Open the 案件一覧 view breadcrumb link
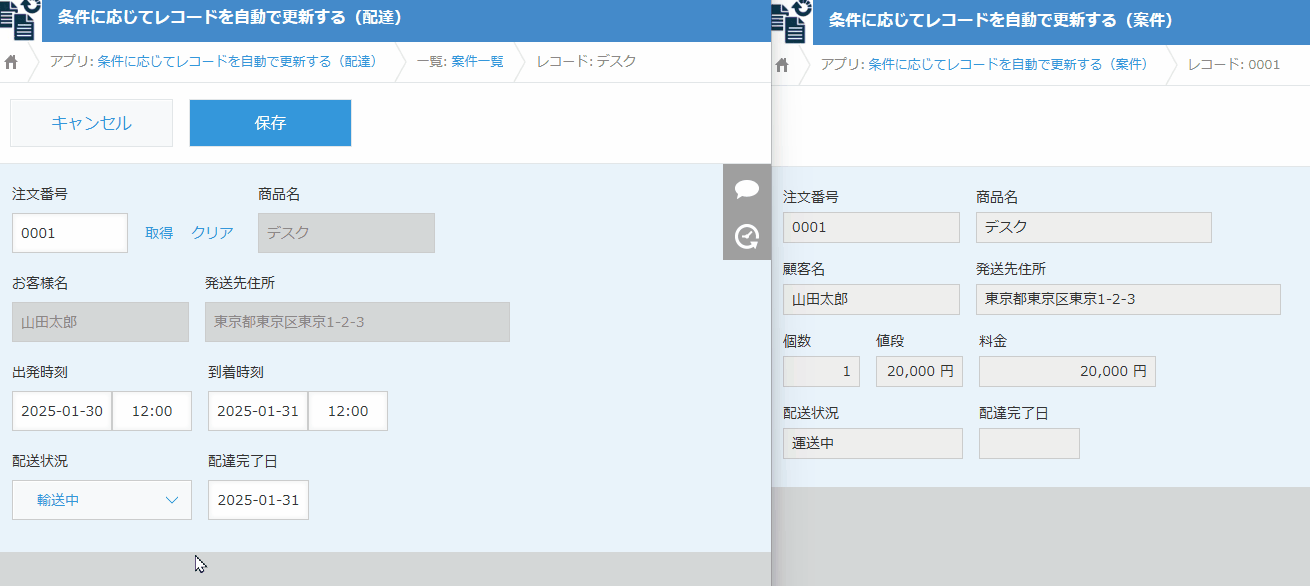 477,62
